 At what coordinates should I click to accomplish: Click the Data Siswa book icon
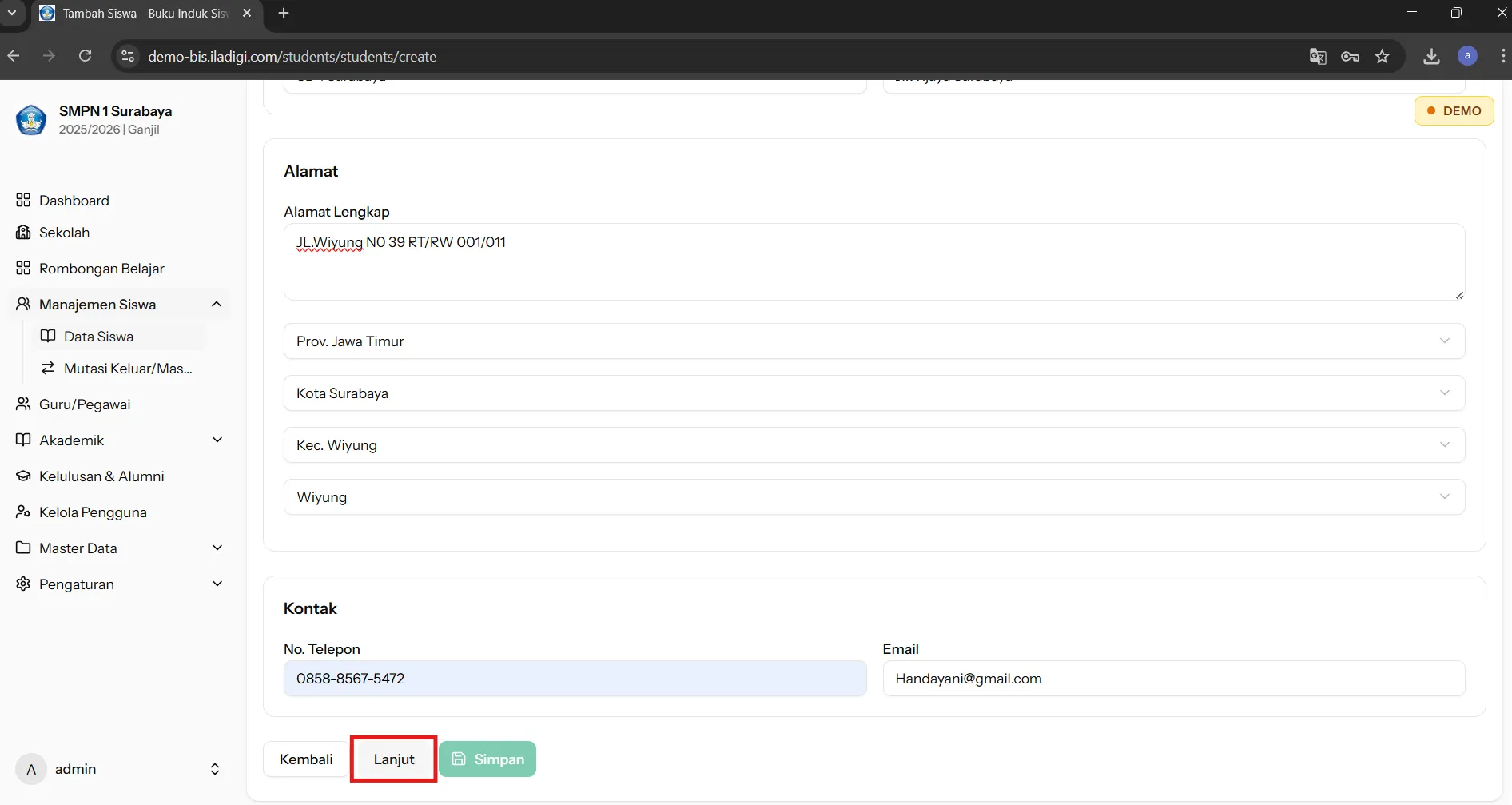[x=48, y=336]
